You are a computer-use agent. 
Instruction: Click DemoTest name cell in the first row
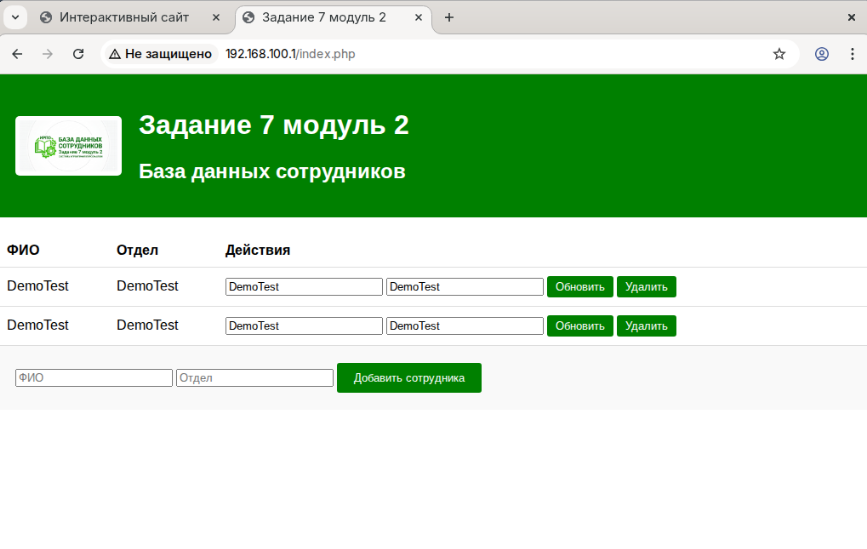38,286
